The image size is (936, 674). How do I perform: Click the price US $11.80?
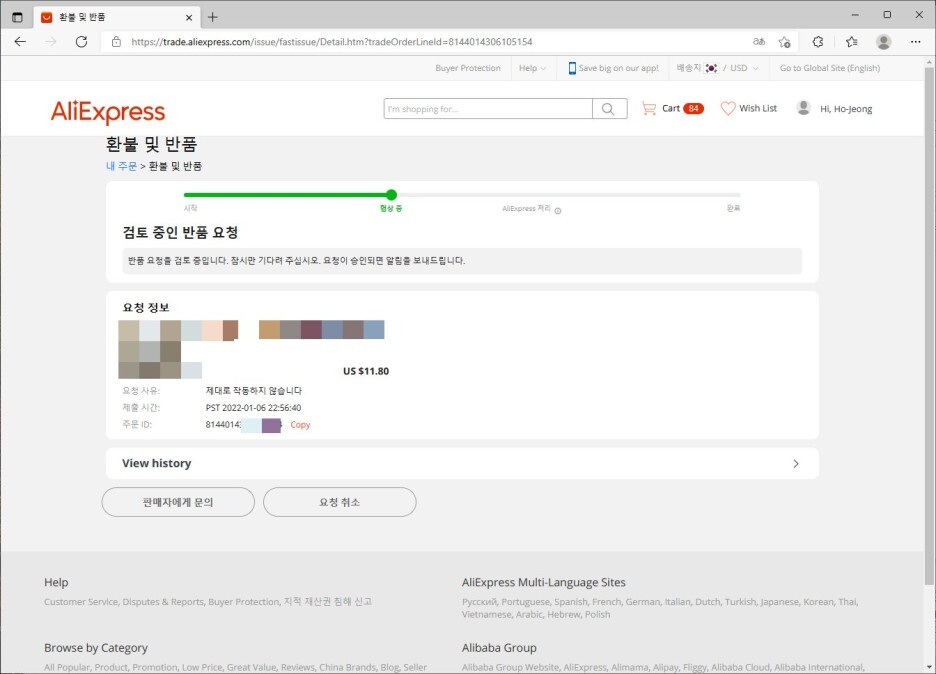(x=366, y=371)
